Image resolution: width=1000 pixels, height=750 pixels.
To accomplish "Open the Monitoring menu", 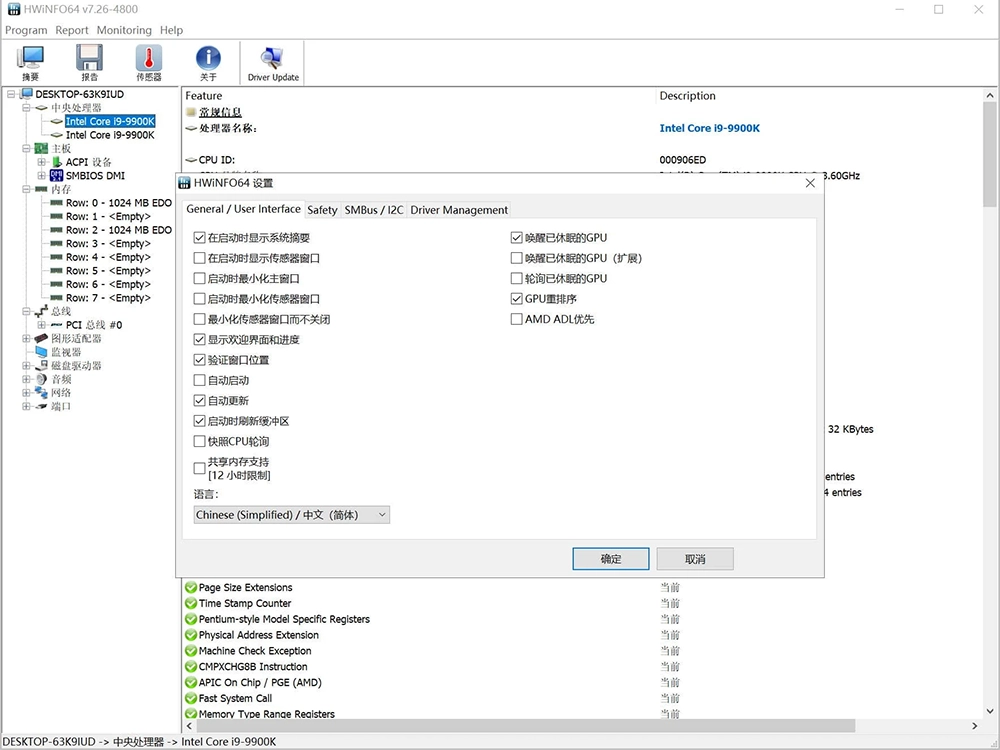I will click(124, 30).
